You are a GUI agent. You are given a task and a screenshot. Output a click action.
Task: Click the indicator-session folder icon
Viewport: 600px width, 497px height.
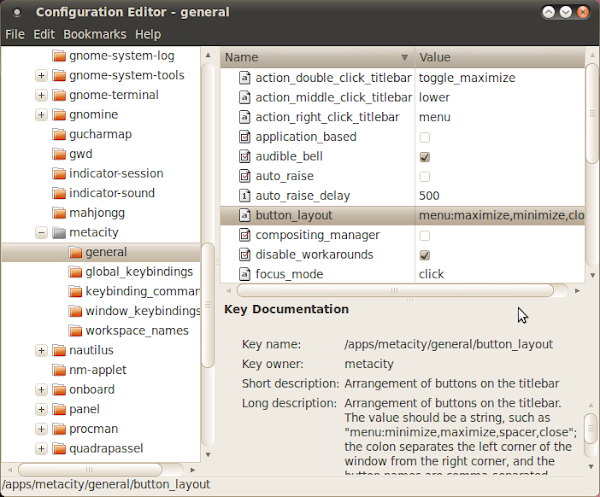coord(59,174)
